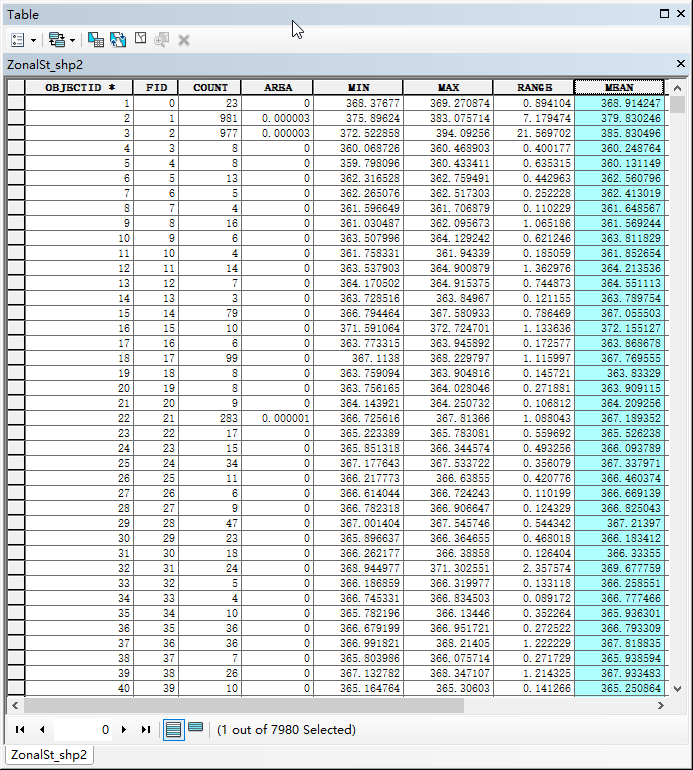This screenshot has width=693, height=770.
Task: Maximize the Table window
Action: 664,14
